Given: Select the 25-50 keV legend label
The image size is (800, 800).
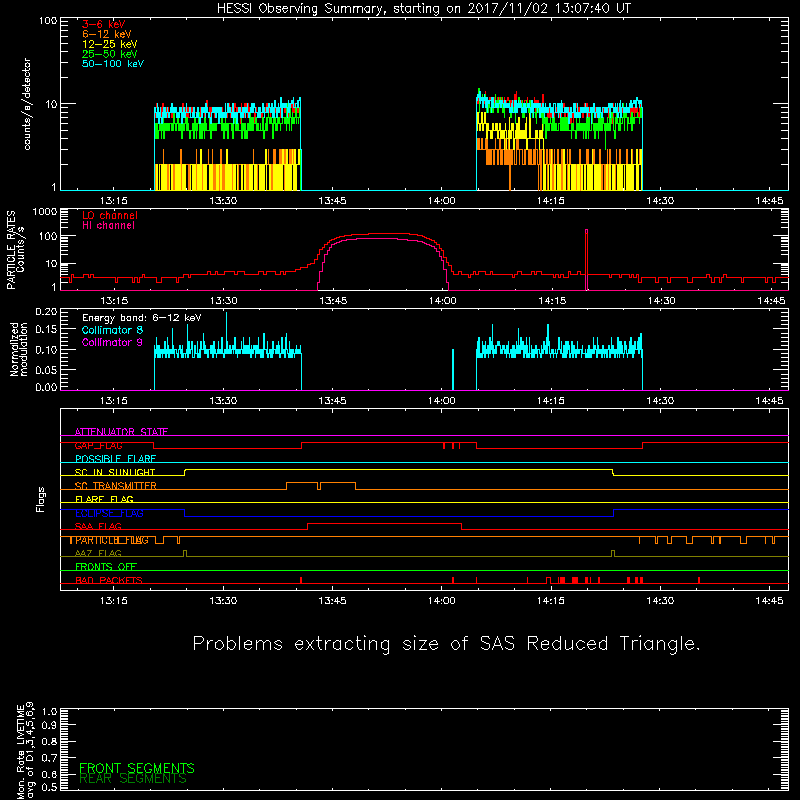Looking at the screenshot, I should pos(110,54).
